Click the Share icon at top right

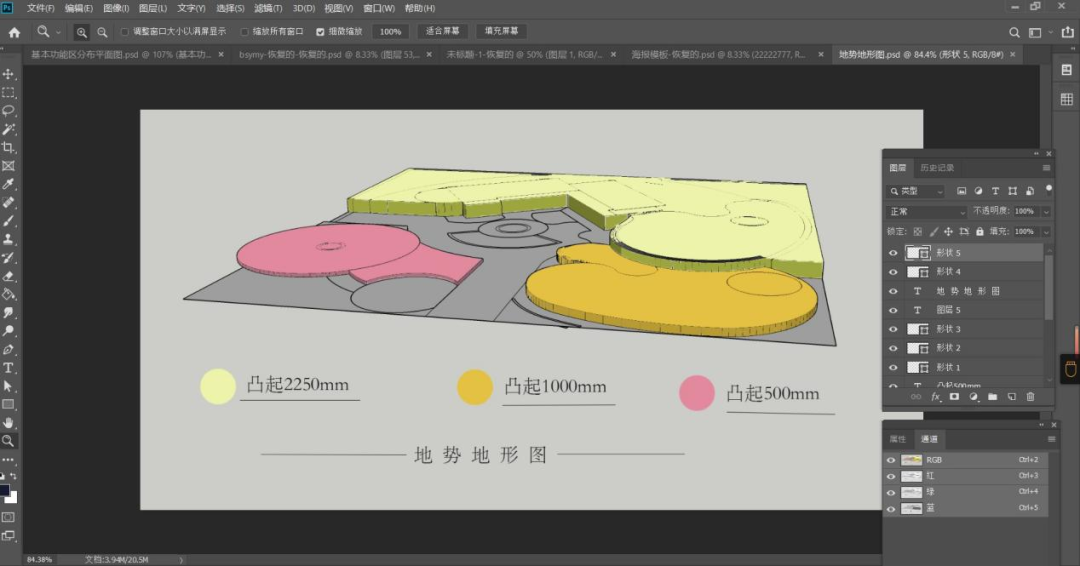pos(1068,32)
